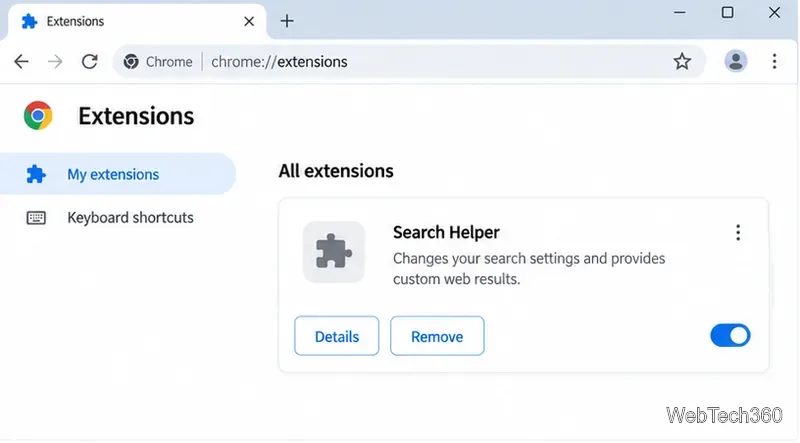Click the forward navigation arrow
Image resolution: width=800 pixels, height=443 pixels.
[x=55, y=62]
